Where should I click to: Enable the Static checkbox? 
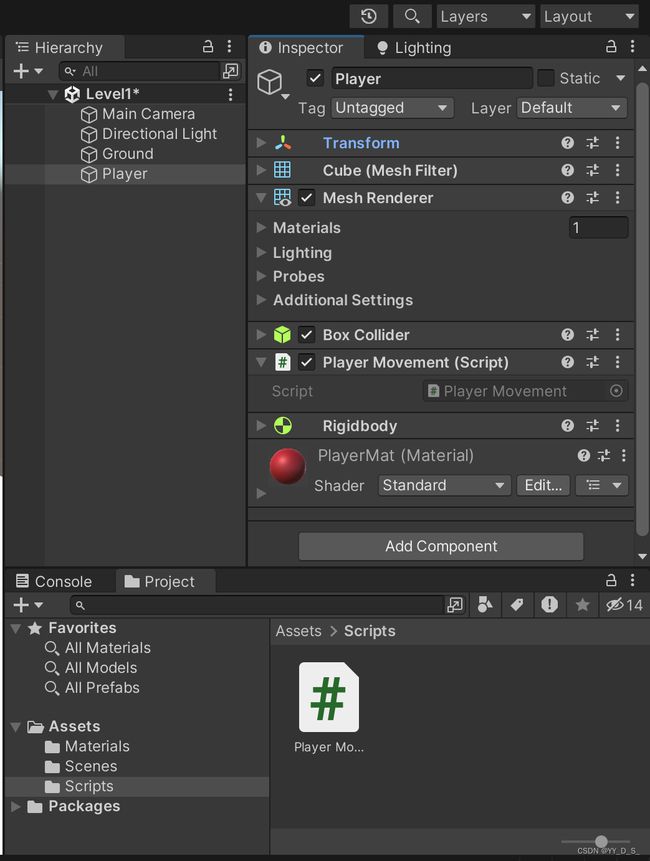click(545, 78)
